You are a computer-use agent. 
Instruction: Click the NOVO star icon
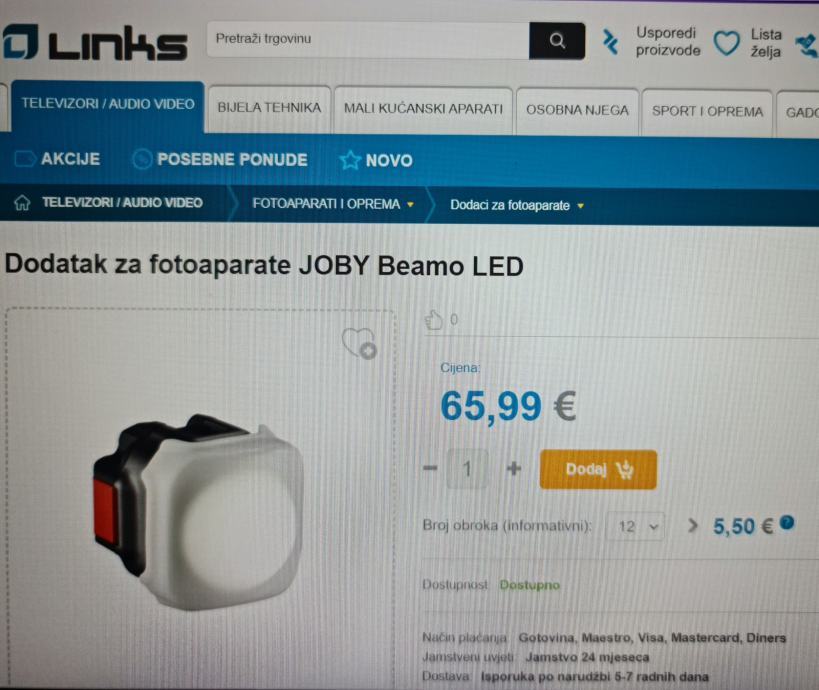(350, 160)
